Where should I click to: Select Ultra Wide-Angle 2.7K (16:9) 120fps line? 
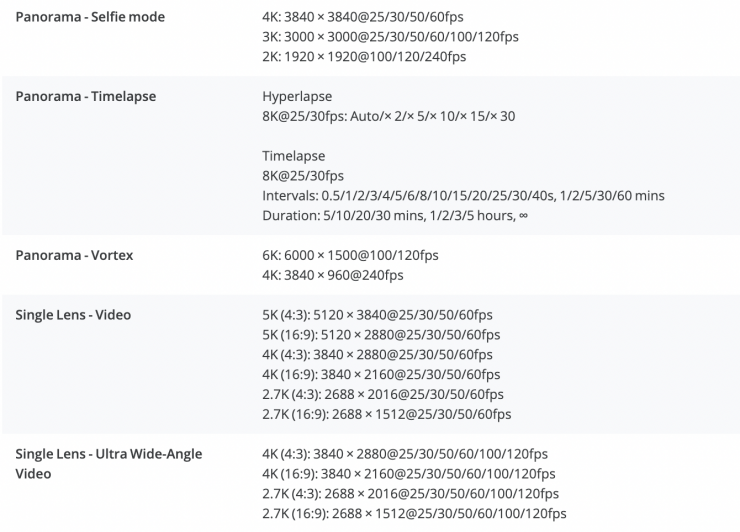[413, 513]
